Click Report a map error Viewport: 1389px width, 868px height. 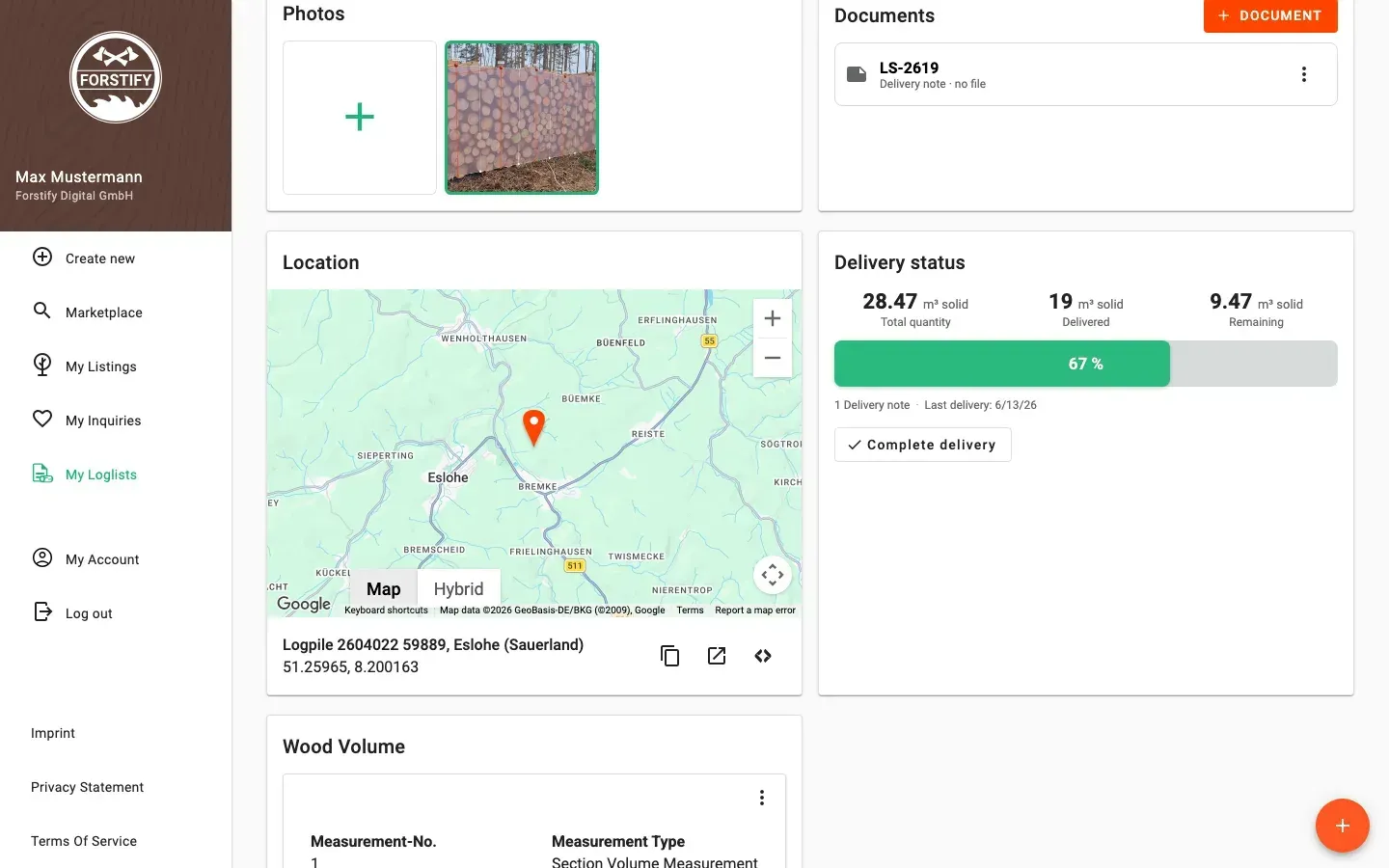coord(755,610)
